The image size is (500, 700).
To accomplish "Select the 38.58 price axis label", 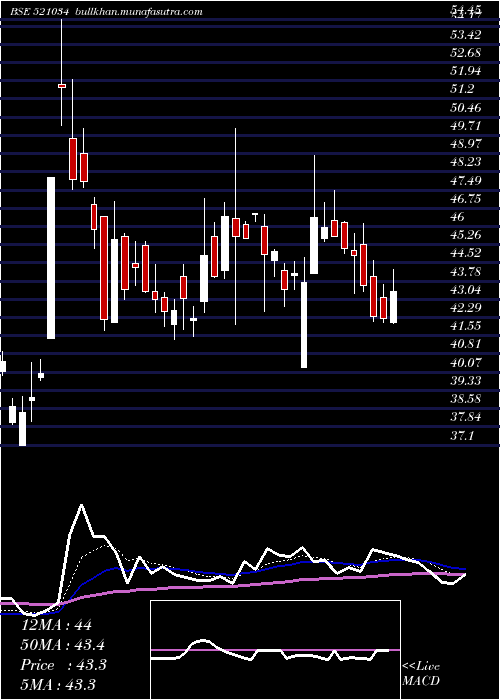I will pyautogui.click(x=465, y=399).
